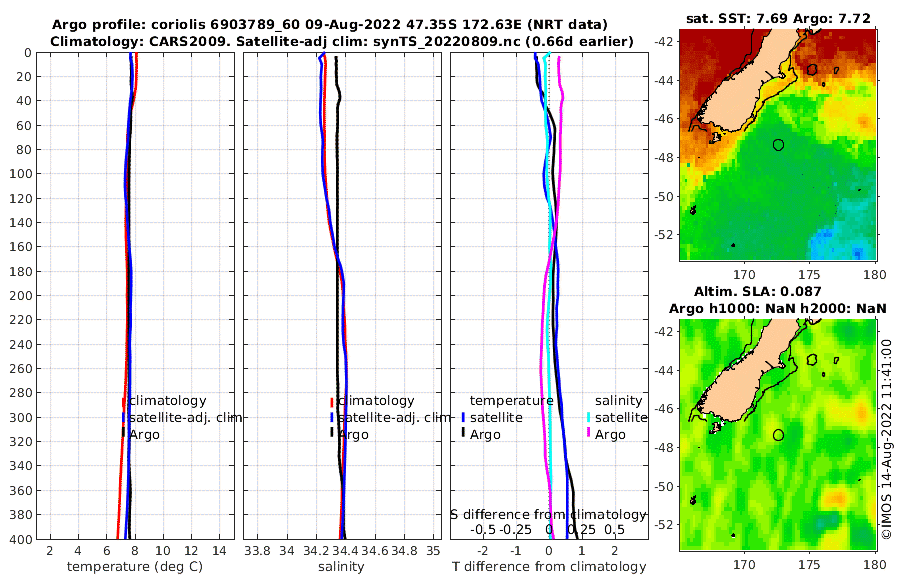This screenshot has height=580, width=900.
Task: Click blue temperature satellite legend marker
Action: (x=463, y=417)
